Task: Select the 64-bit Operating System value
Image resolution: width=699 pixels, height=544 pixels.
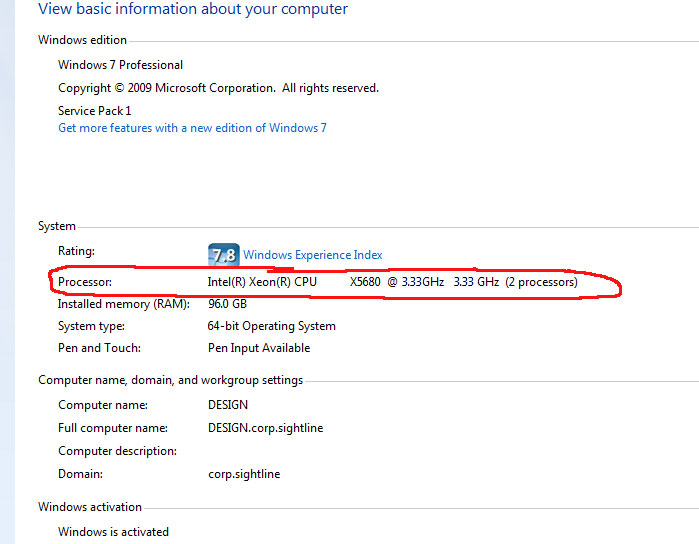Action: click(271, 326)
